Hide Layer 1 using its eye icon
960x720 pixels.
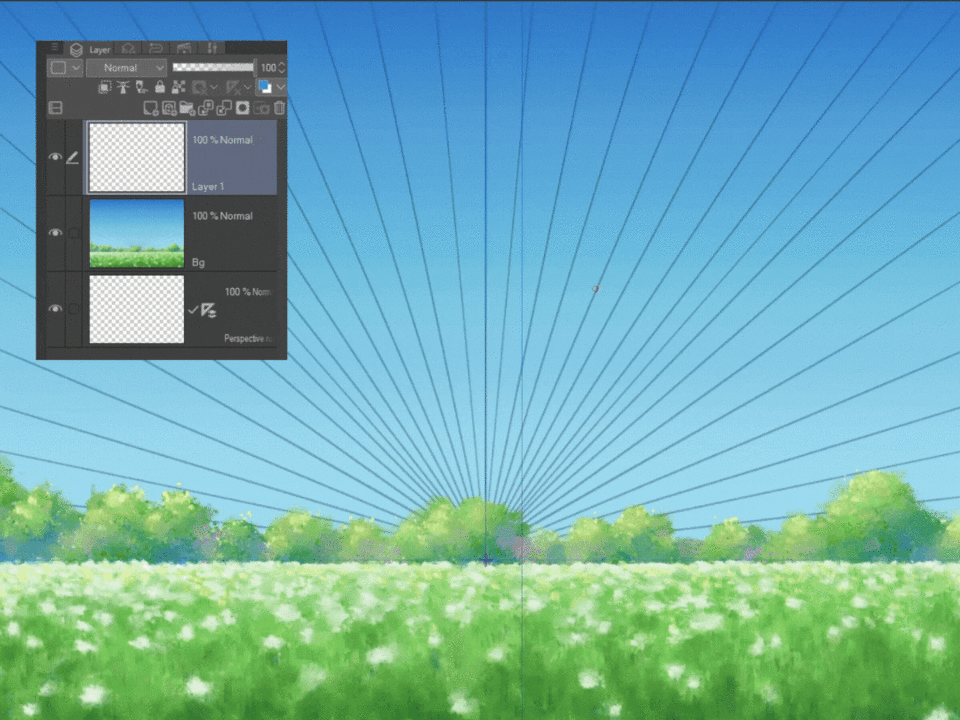[x=55, y=157]
